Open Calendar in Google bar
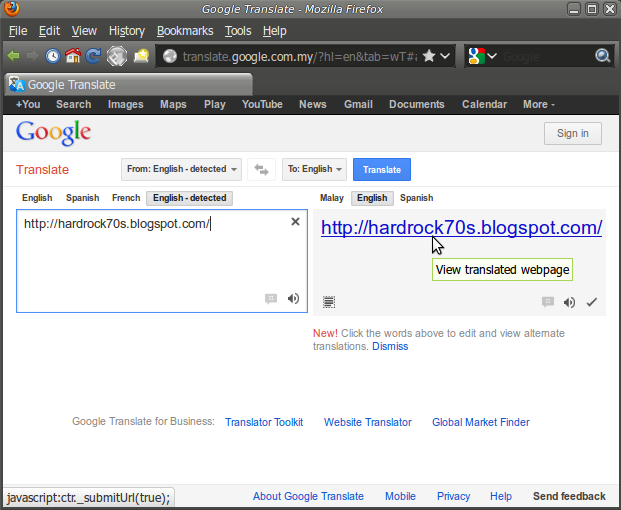621x510 pixels. (484, 104)
